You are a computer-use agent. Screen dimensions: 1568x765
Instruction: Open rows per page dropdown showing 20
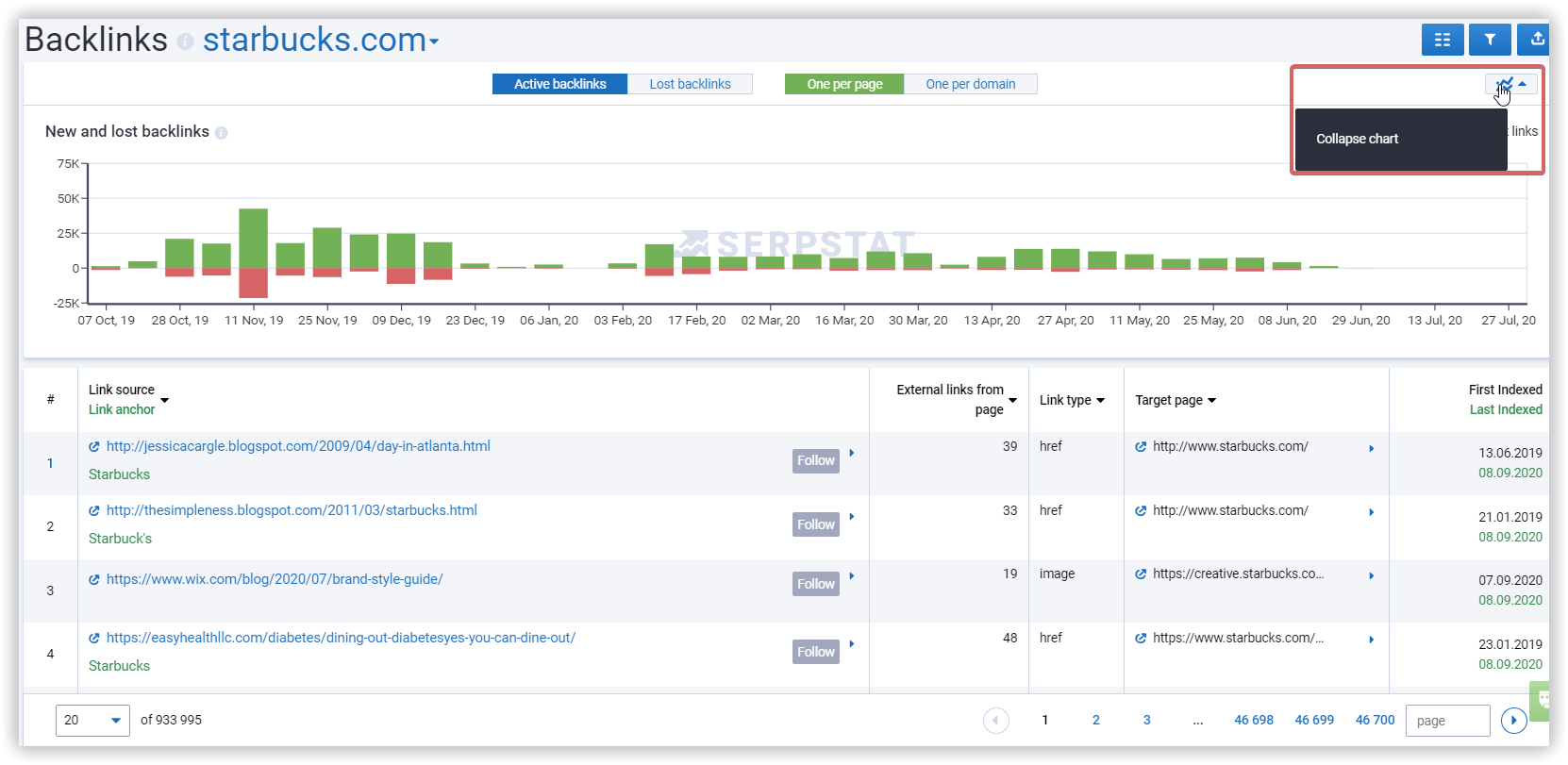point(92,721)
